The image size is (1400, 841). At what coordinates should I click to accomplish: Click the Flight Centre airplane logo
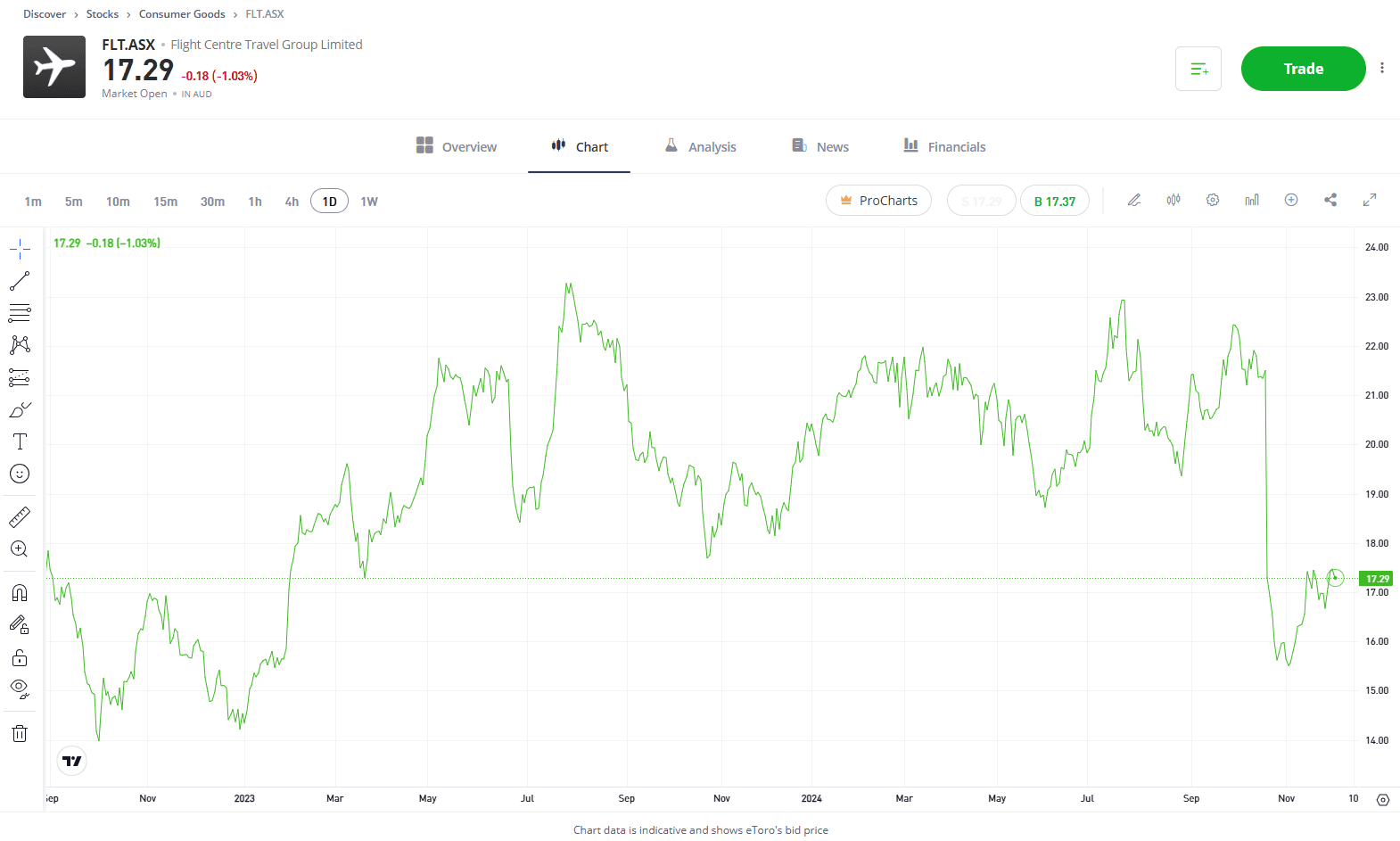54,67
